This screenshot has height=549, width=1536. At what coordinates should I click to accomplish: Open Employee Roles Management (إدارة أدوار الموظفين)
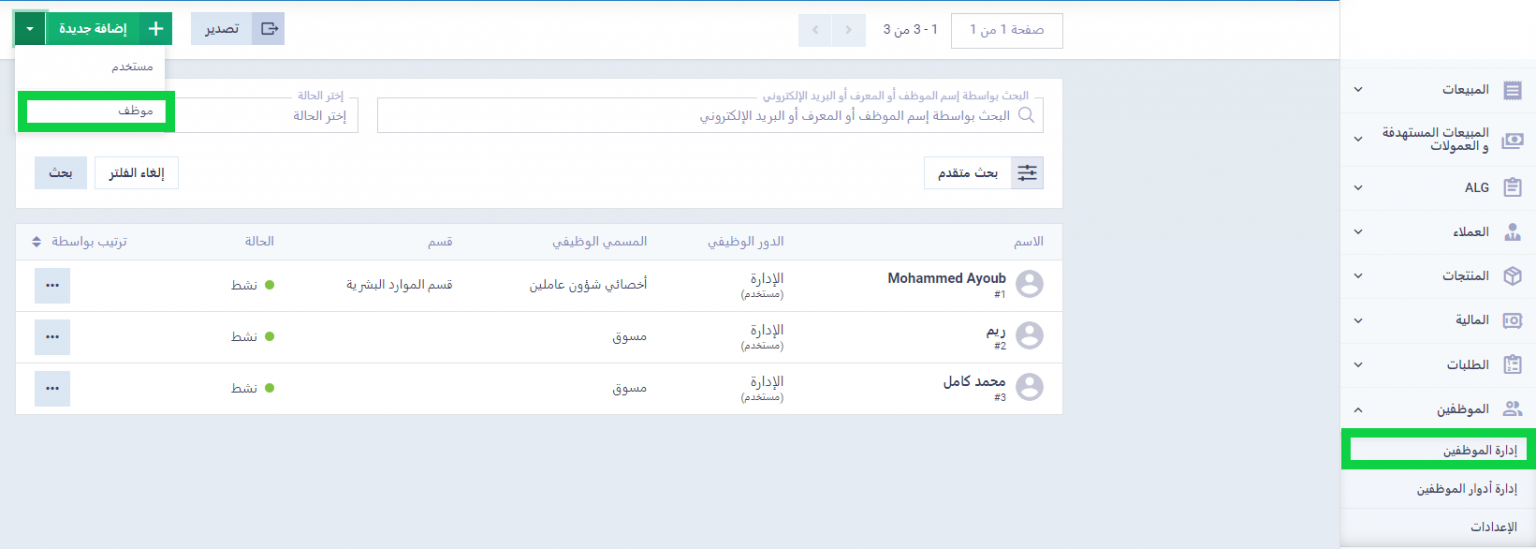point(1466,489)
